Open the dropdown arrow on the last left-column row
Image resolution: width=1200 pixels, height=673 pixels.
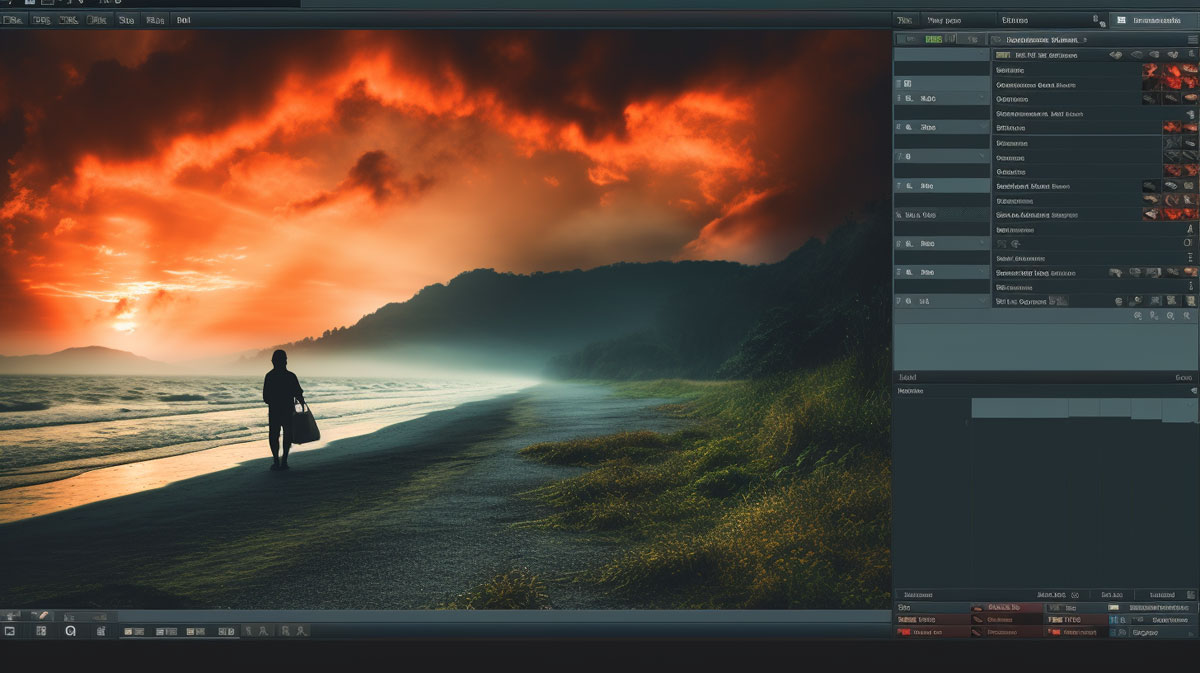[x=983, y=301]
